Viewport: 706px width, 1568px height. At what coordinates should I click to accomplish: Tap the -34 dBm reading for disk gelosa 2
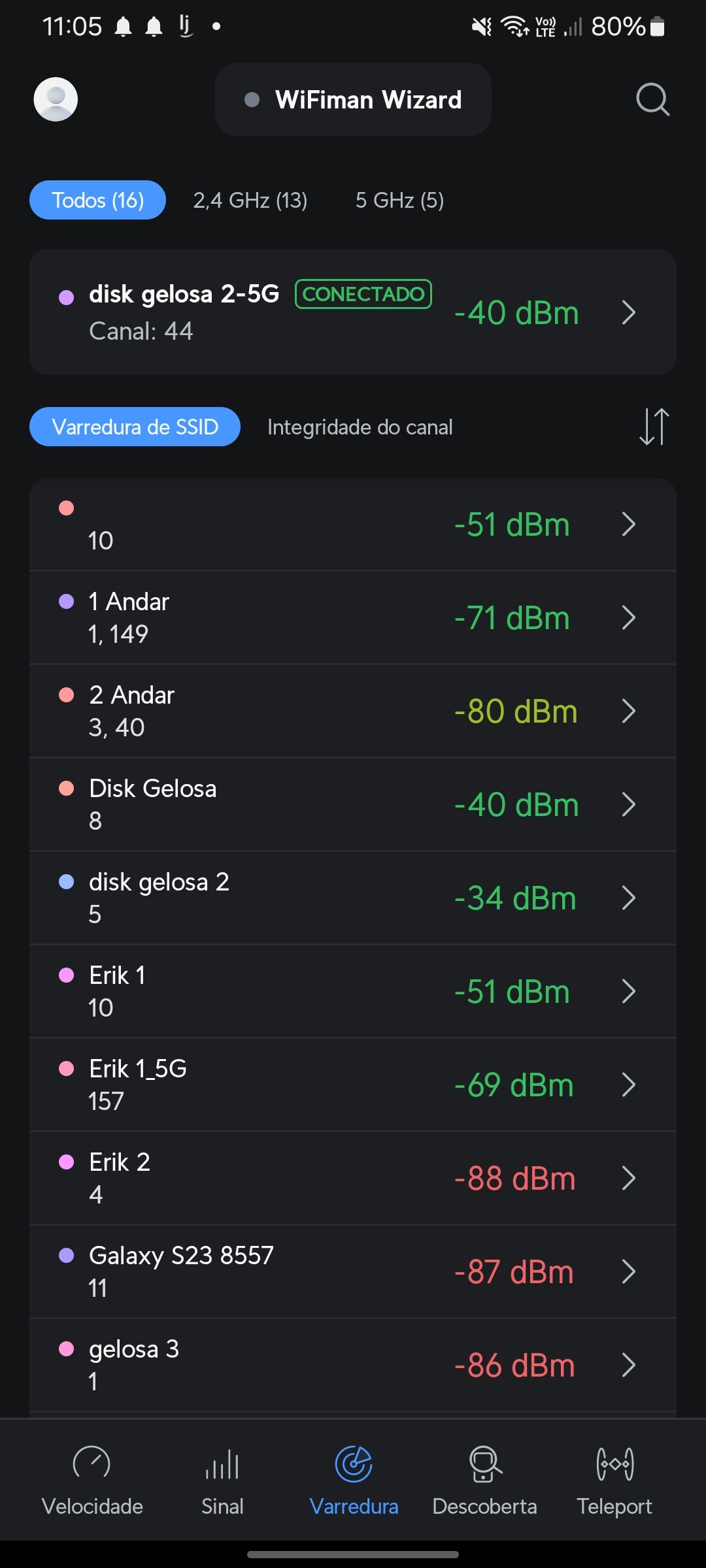pyautogui.click(x=515, y=898)
